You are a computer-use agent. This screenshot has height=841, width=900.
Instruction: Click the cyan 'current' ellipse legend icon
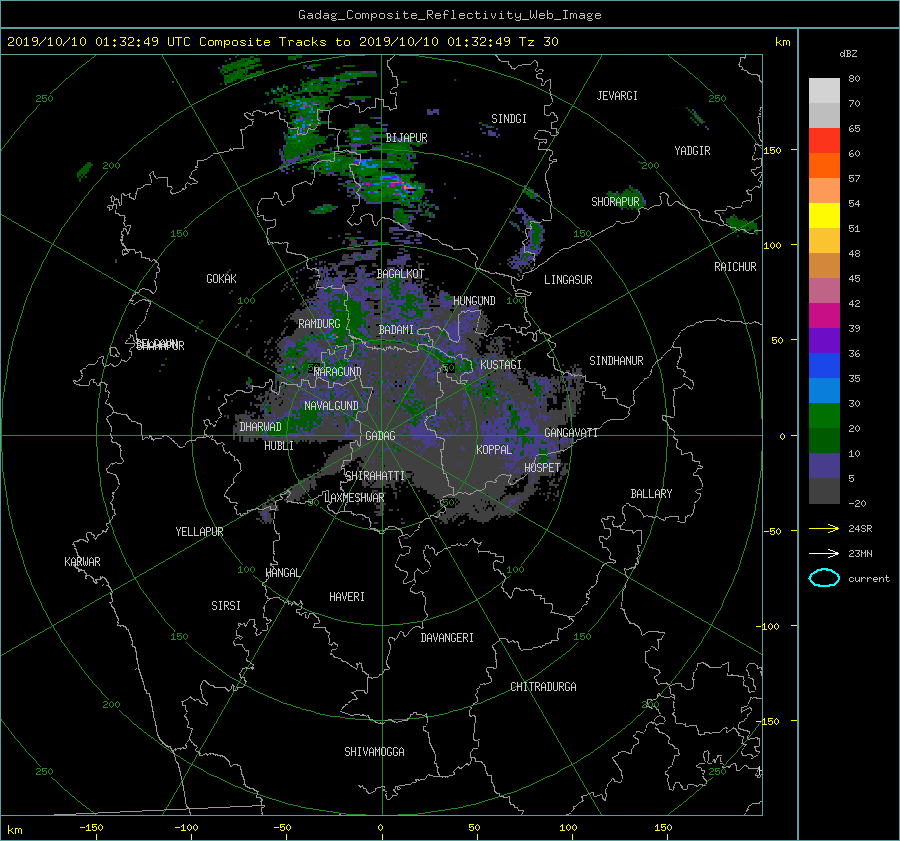824,578
